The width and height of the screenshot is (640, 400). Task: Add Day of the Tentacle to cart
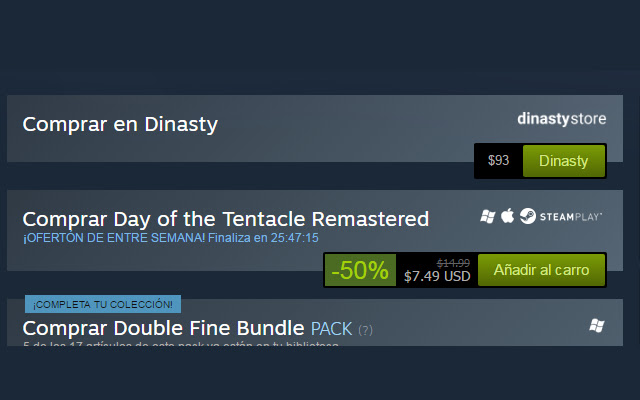[541, 270]
